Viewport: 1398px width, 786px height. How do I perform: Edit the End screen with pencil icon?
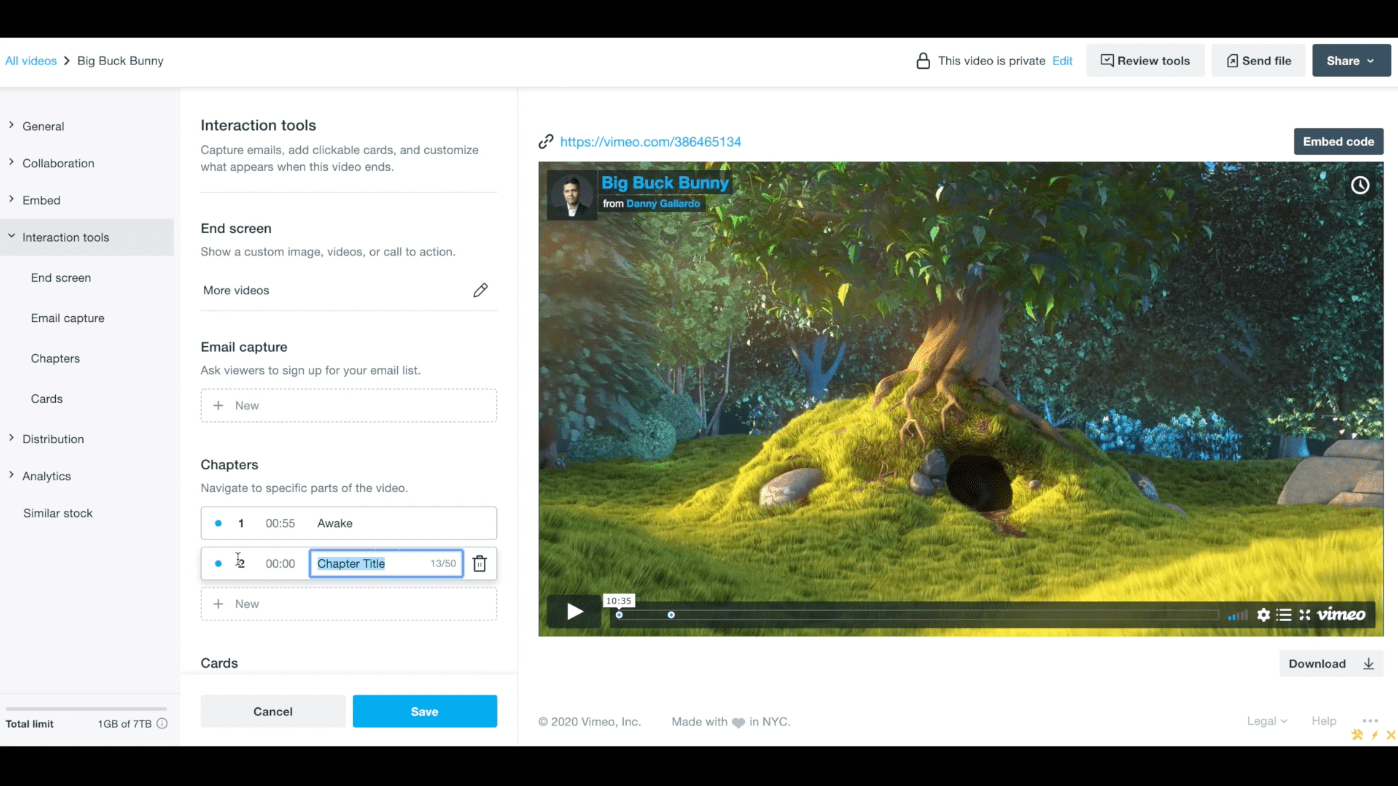click(480, 290)
